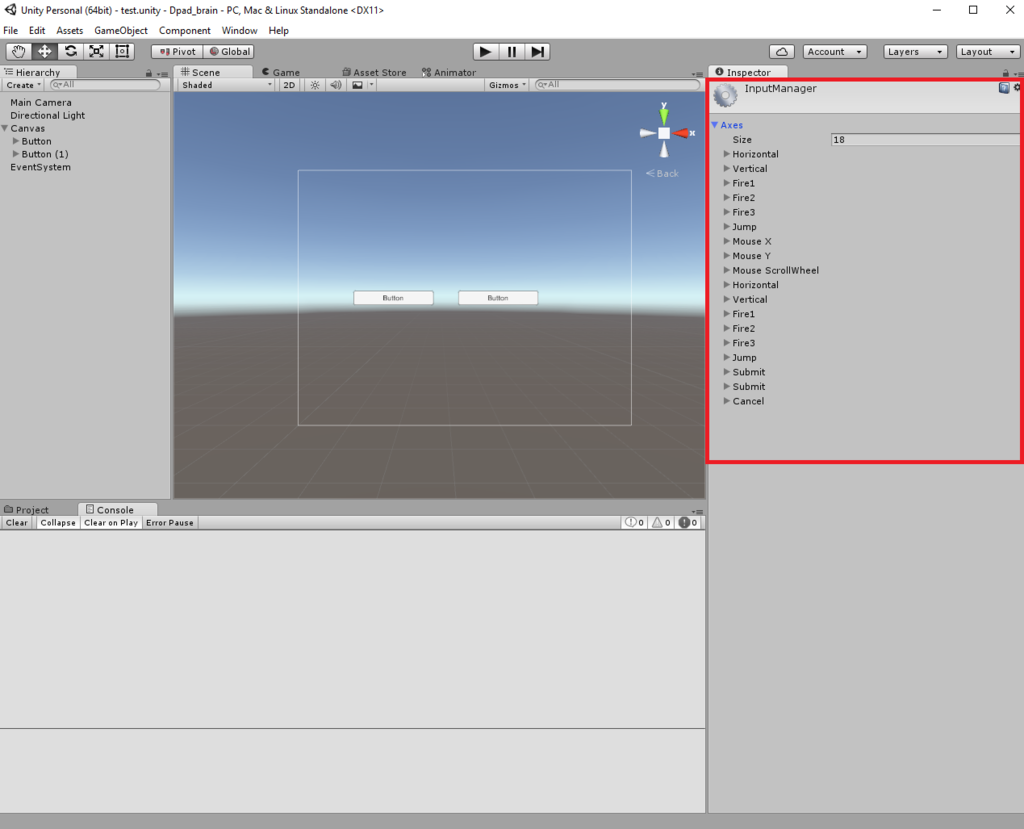Click the Axes Size field
The image size is (1024, 829).
[x=925, y=140]
